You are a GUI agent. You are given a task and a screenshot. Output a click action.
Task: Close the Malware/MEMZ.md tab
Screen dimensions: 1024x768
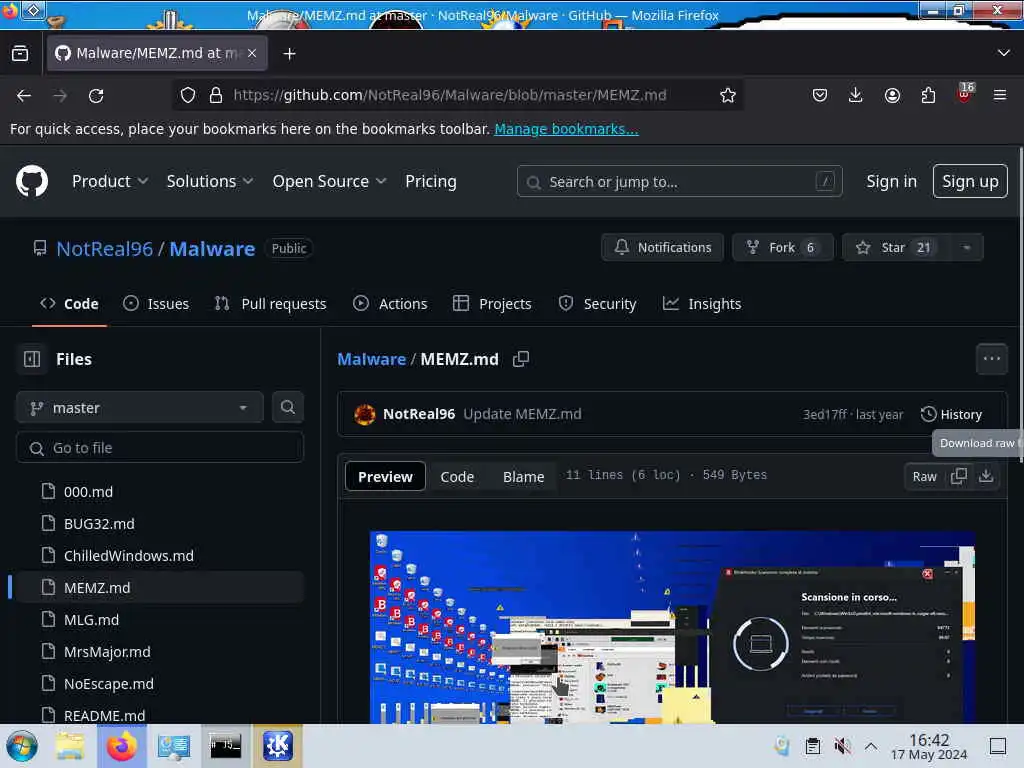point(252,53)
